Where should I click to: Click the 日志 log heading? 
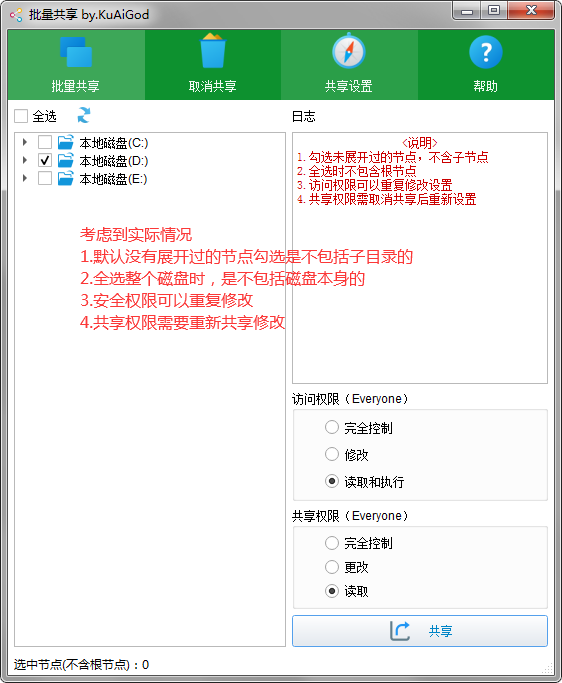pyautogui.click(x=303, y=116)
